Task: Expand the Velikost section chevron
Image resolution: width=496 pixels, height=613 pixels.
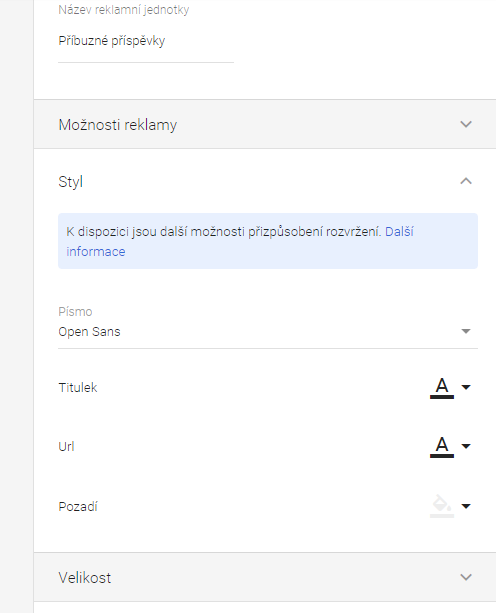Action: tap(466, 577)
